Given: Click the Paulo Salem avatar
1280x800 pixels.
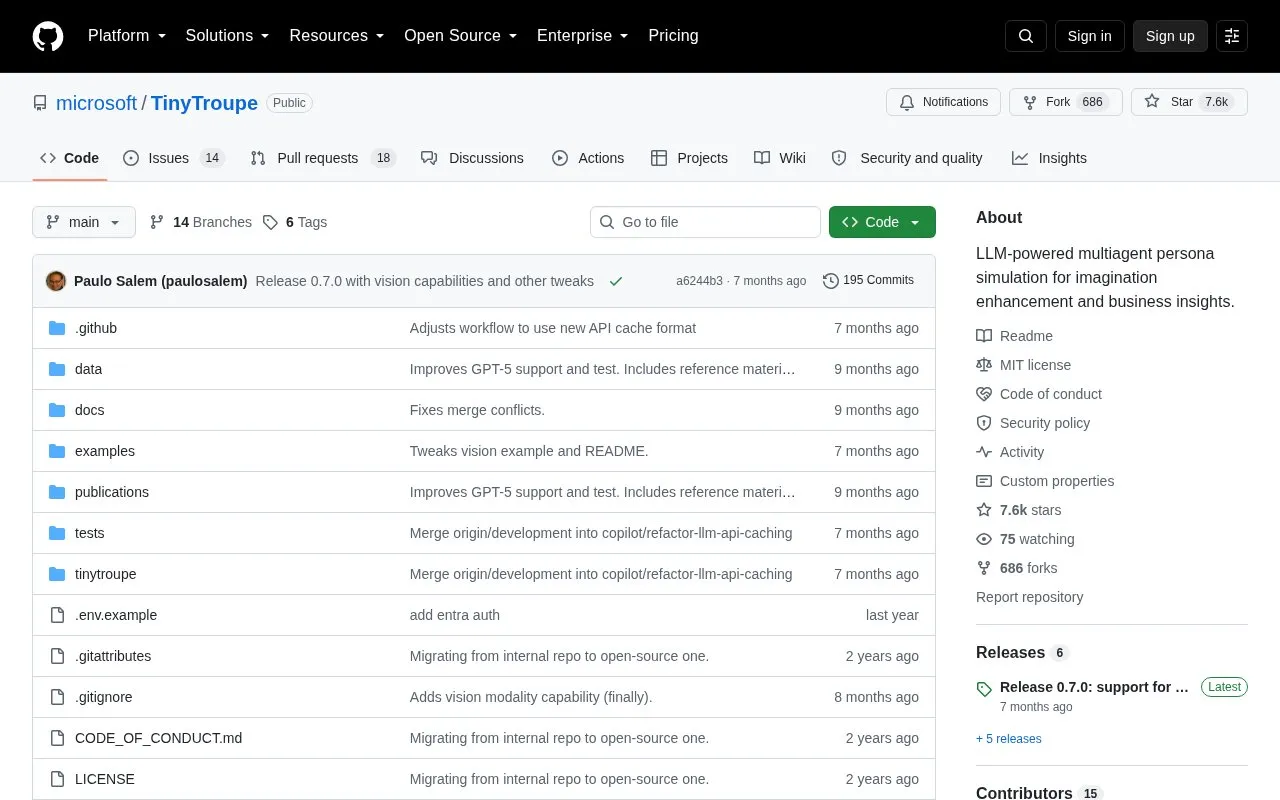Looking at the screenshot, I should click(56, 281).
